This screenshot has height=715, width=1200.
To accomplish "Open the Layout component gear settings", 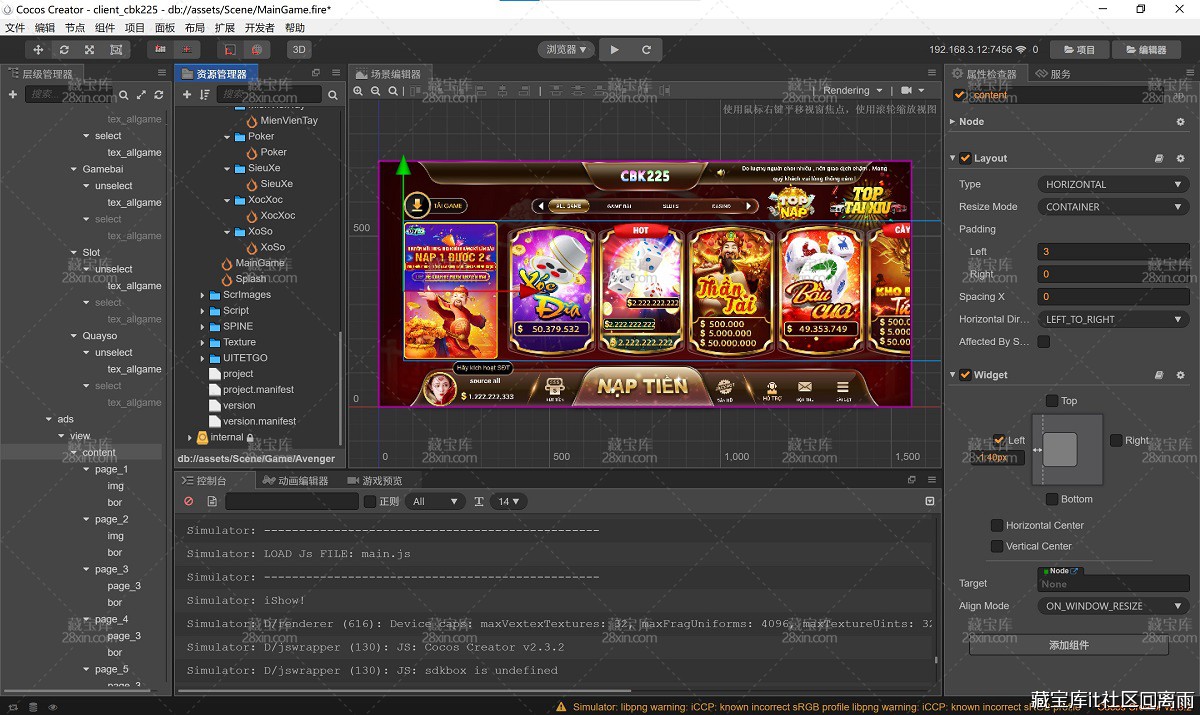I will coord(1180,158).
